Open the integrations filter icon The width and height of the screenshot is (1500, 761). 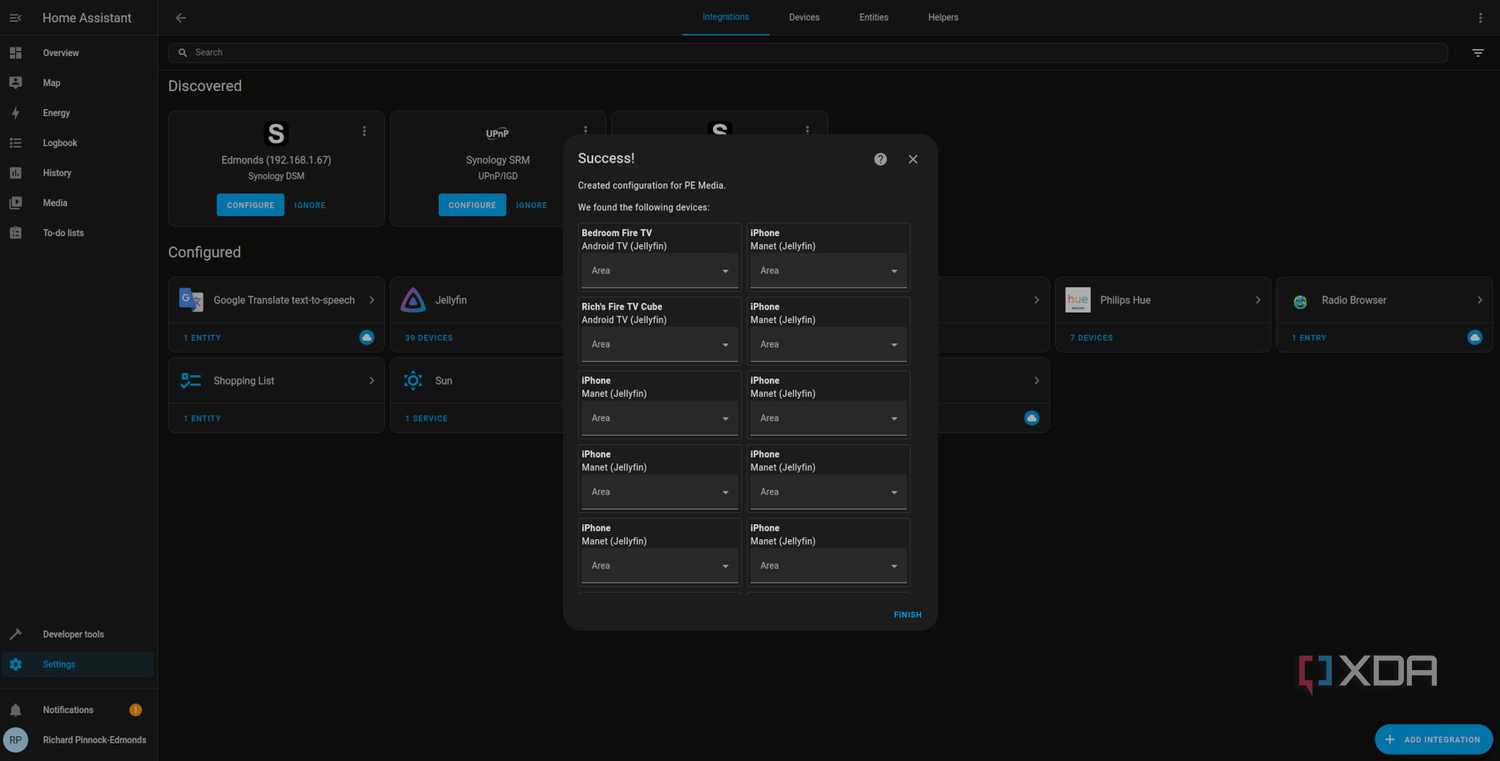[1477, 53]
